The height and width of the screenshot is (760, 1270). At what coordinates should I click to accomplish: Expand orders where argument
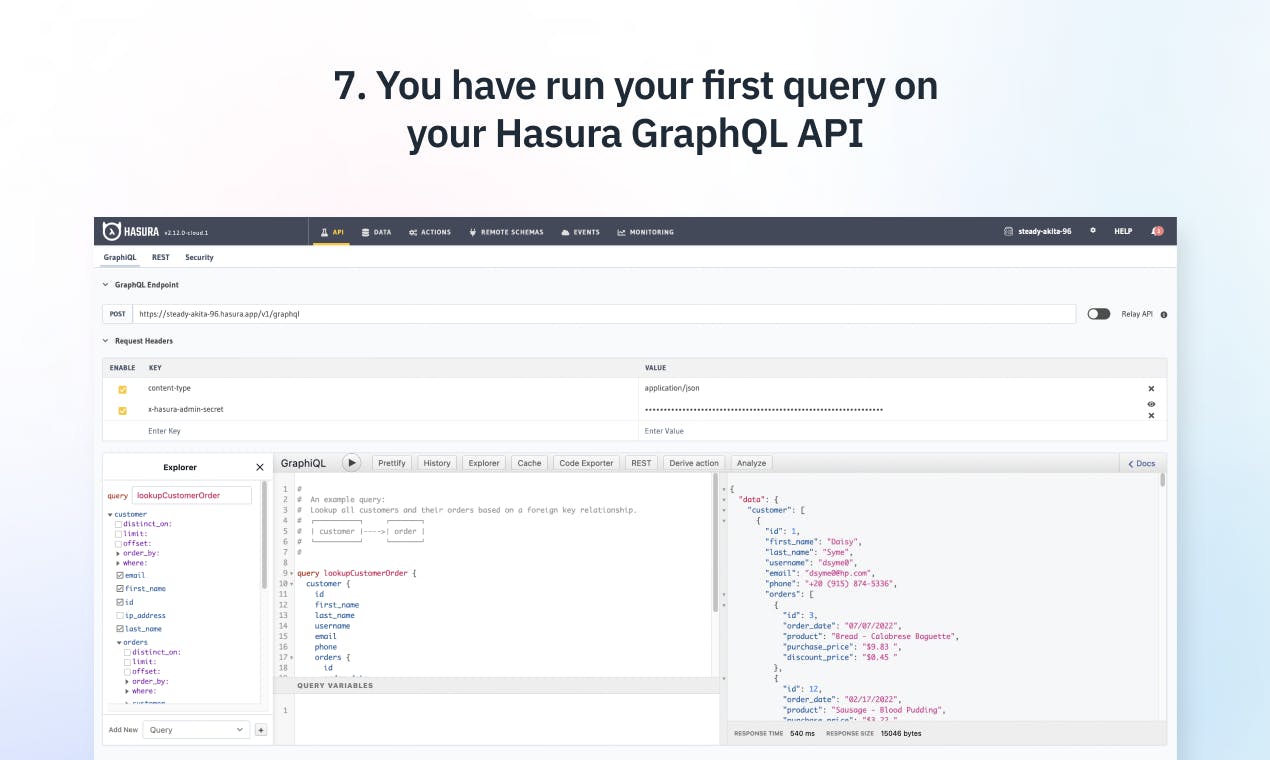pyautogui.click(x=128, y=691)
